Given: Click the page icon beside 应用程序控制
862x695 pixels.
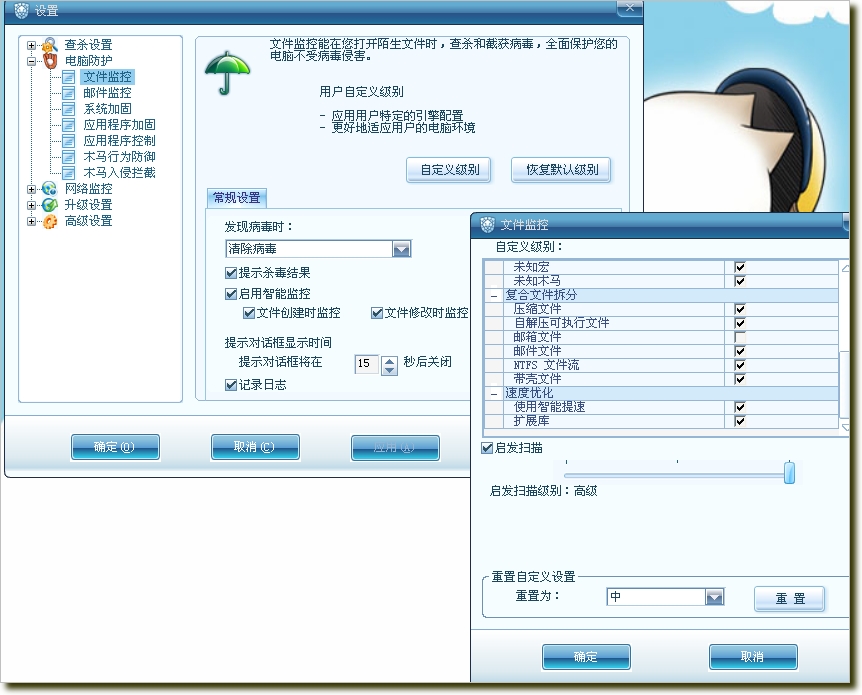Looking at the screenshot, I should coord(69,141).
